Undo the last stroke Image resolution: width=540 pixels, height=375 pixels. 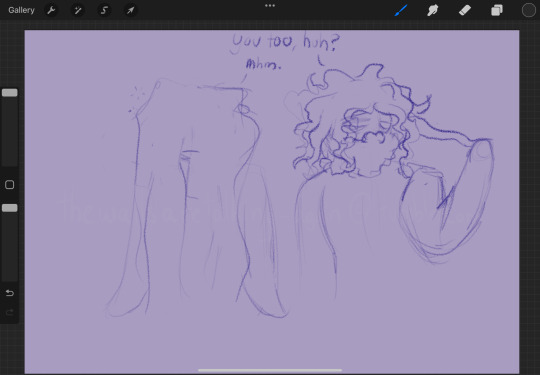pyautogui.click(x=10, y=293)
